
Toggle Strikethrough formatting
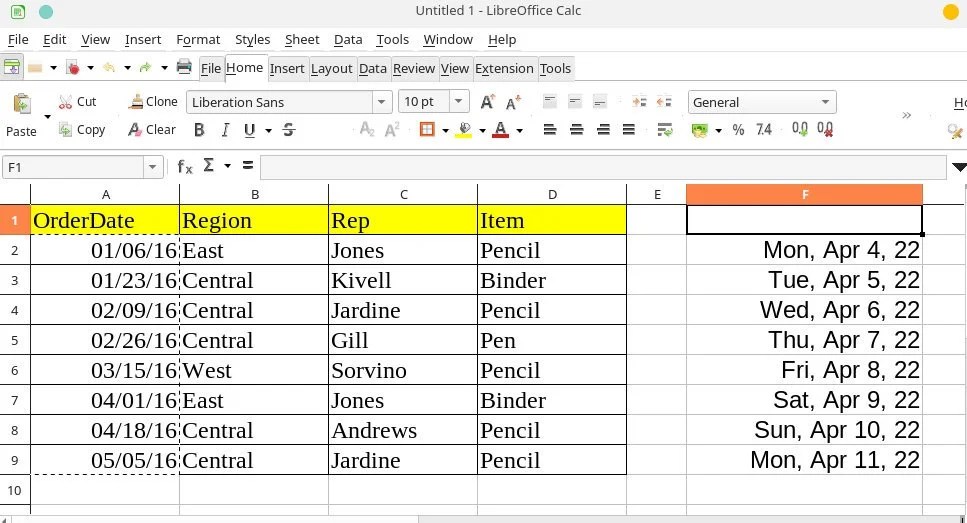pyautogui.click(x=289, y=130)
